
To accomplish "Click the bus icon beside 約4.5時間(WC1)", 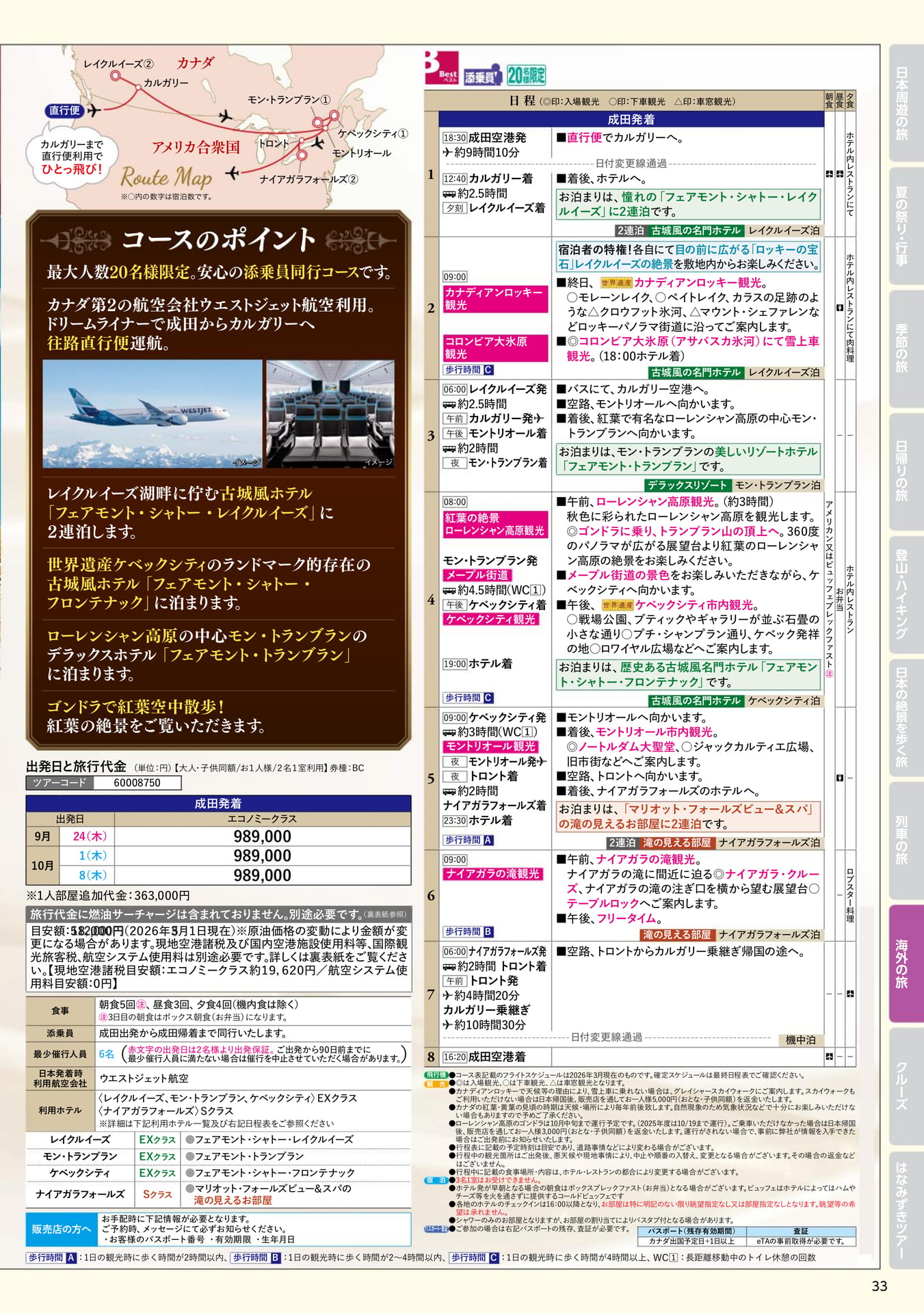I will (x=449, y=590).
